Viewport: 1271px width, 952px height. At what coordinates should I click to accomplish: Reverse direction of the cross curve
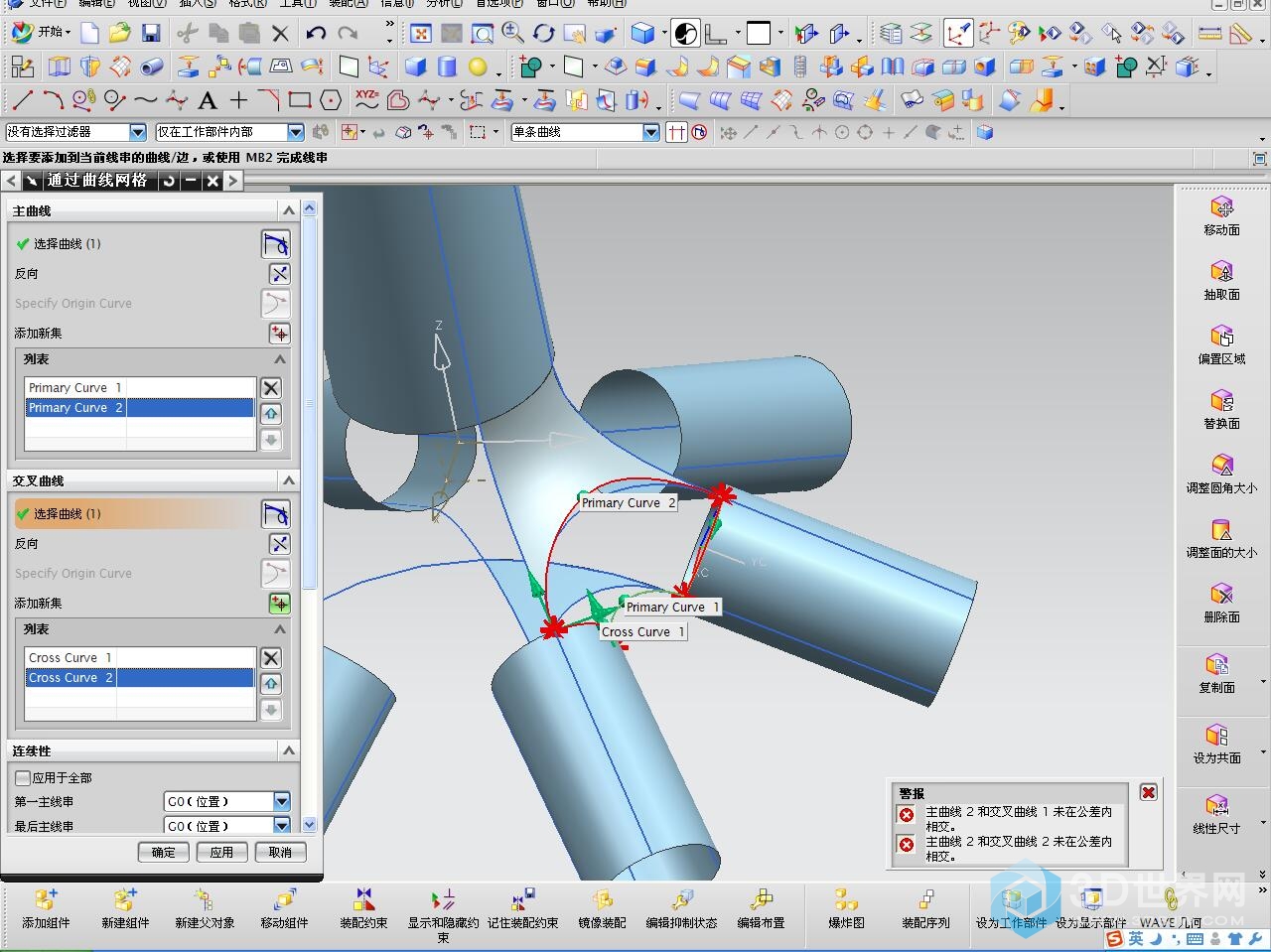[280, 544]
